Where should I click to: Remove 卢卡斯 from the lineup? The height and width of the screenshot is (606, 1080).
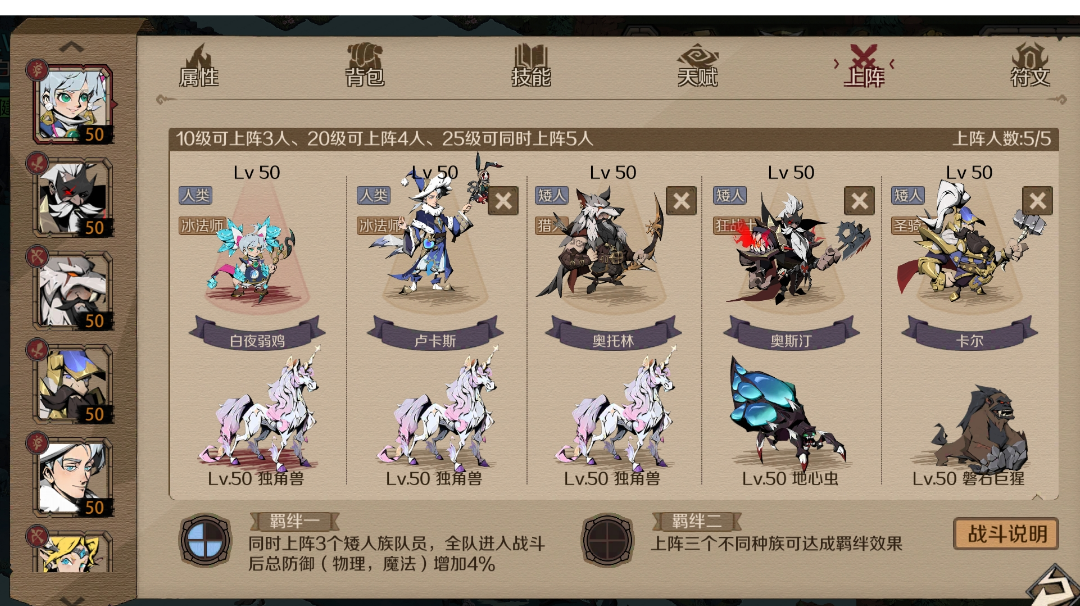[503, 200]
